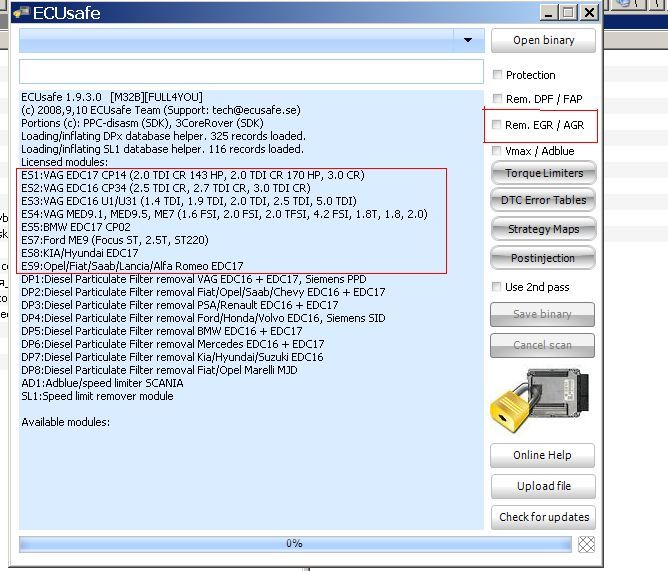668x571 pixels.
Task: Click Check for updates
Action: pos(543,517)
